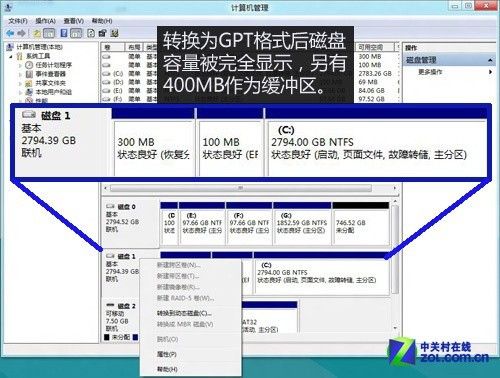Click the 事件查看器 icon in the tree
The width and height of the screenshot is (500, 378).
click(x=29, y=74)
